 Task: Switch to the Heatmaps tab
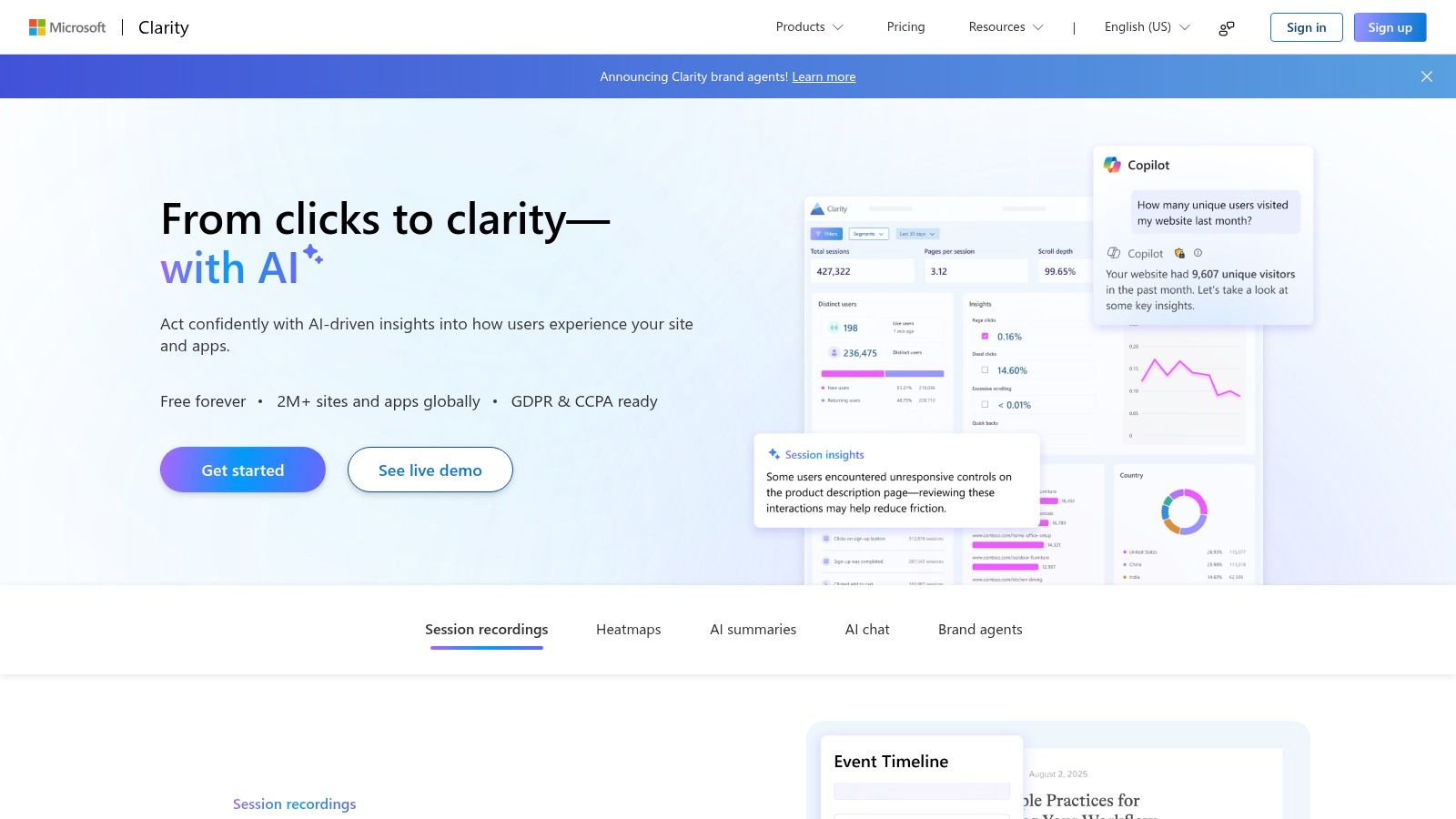tap(628, 629)
